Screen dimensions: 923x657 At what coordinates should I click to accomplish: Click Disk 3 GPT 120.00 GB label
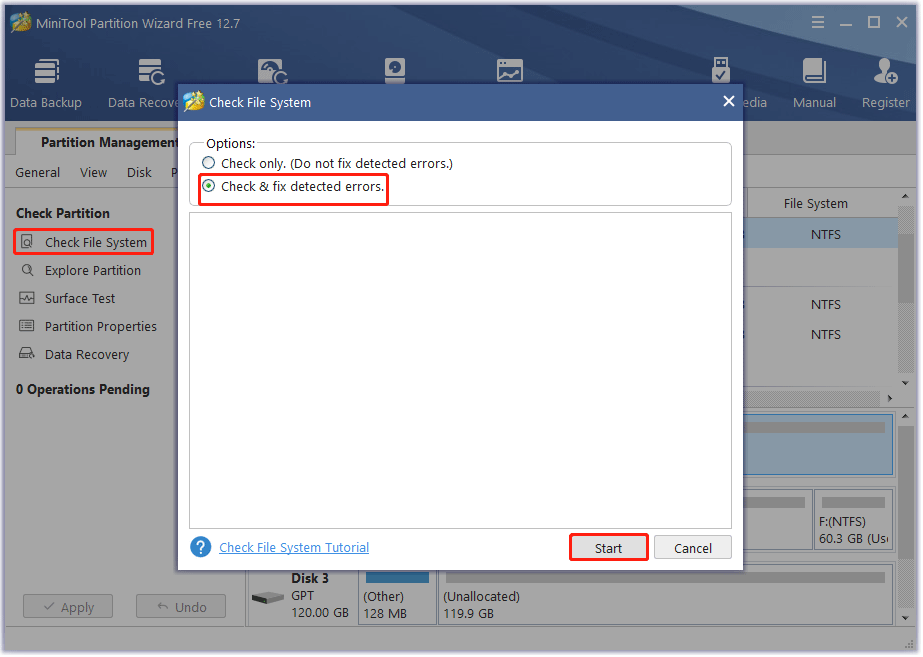coord(320,596)
